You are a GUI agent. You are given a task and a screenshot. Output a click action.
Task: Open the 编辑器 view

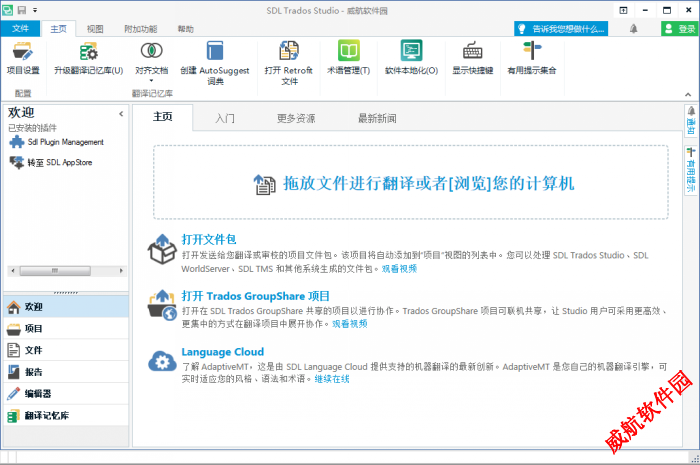point(66,394)
